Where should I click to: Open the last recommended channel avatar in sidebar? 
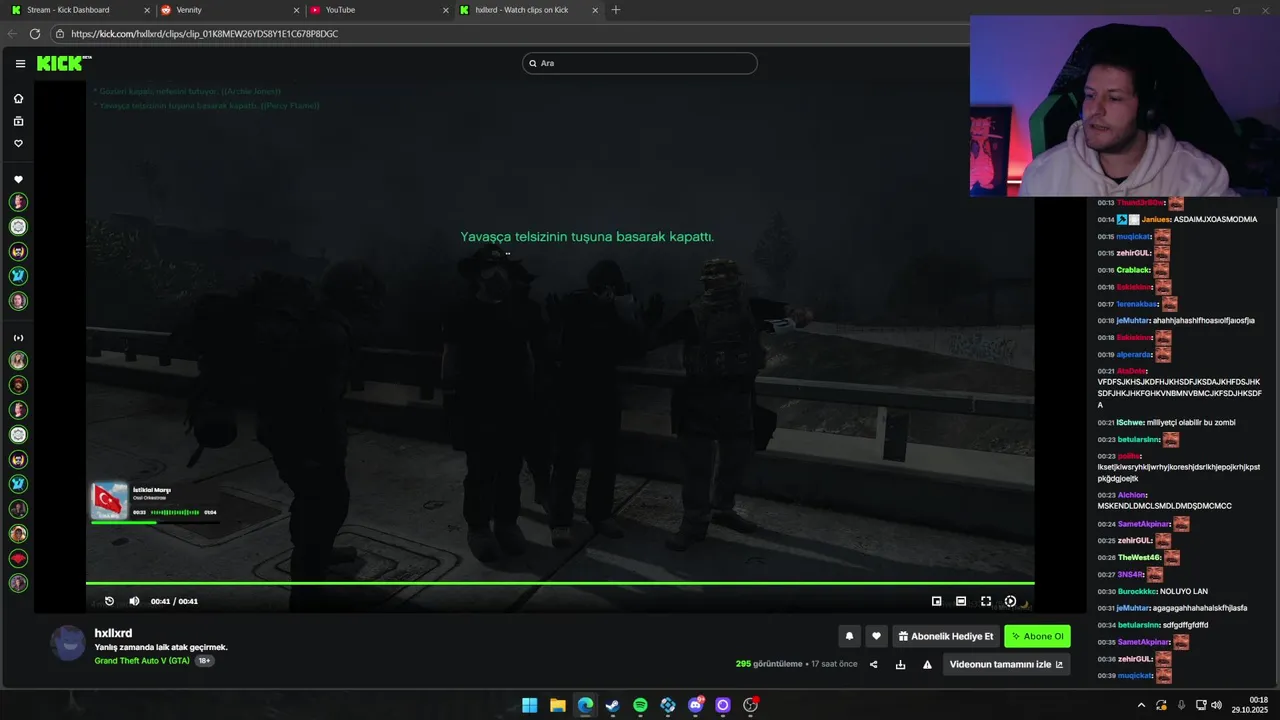tap(18, 583)
